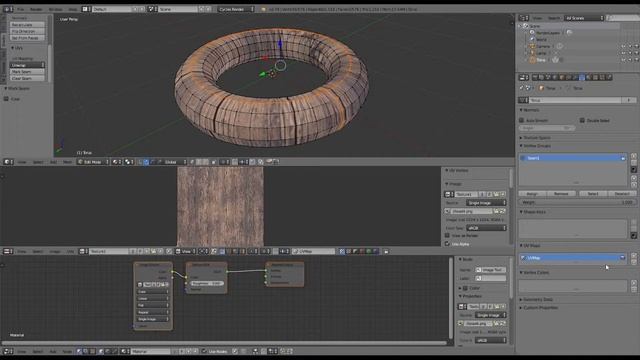Click the Torus mesh name field
640x360 pixels.
click(575, 100)
